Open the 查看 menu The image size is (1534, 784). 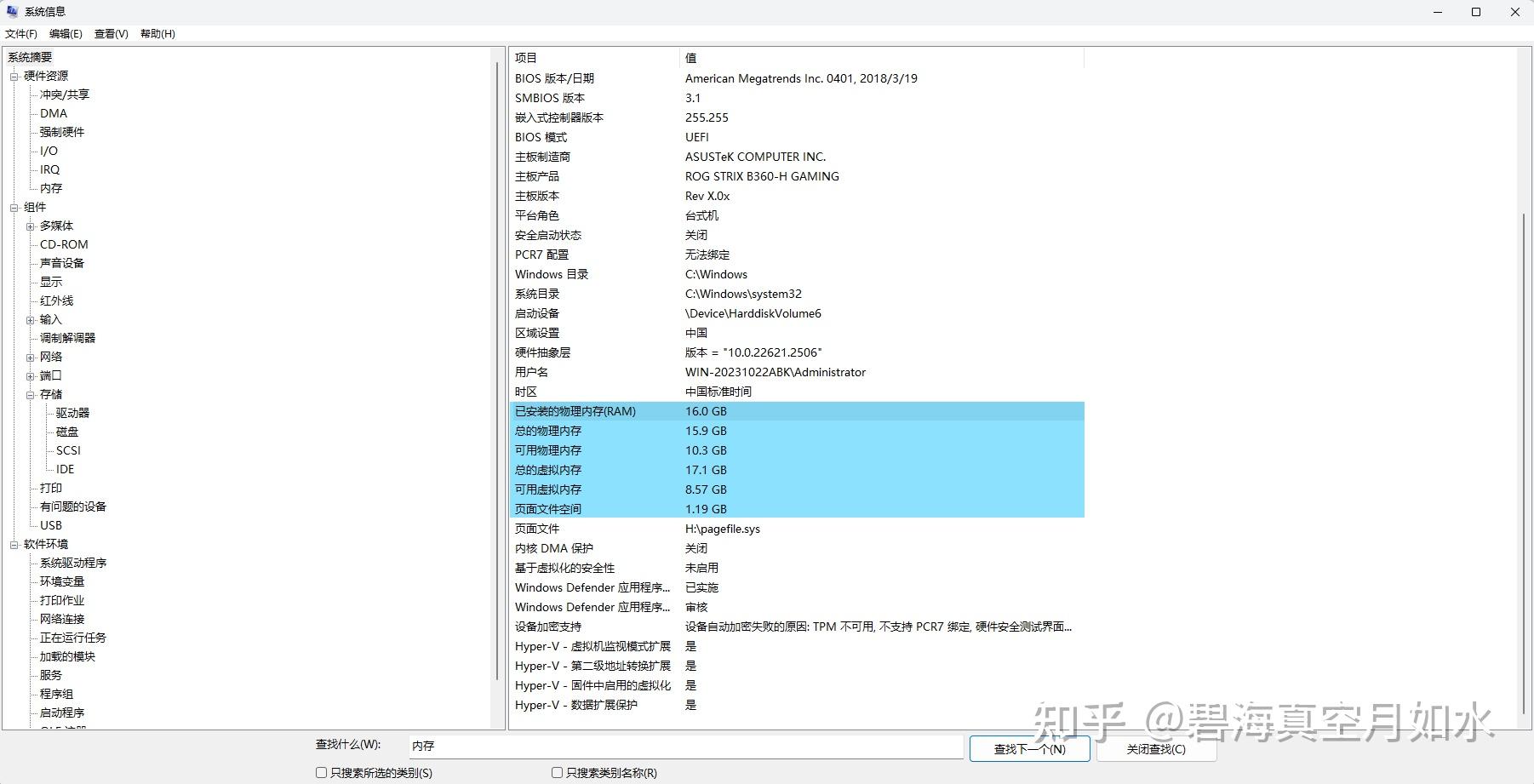tap(109, 33)
